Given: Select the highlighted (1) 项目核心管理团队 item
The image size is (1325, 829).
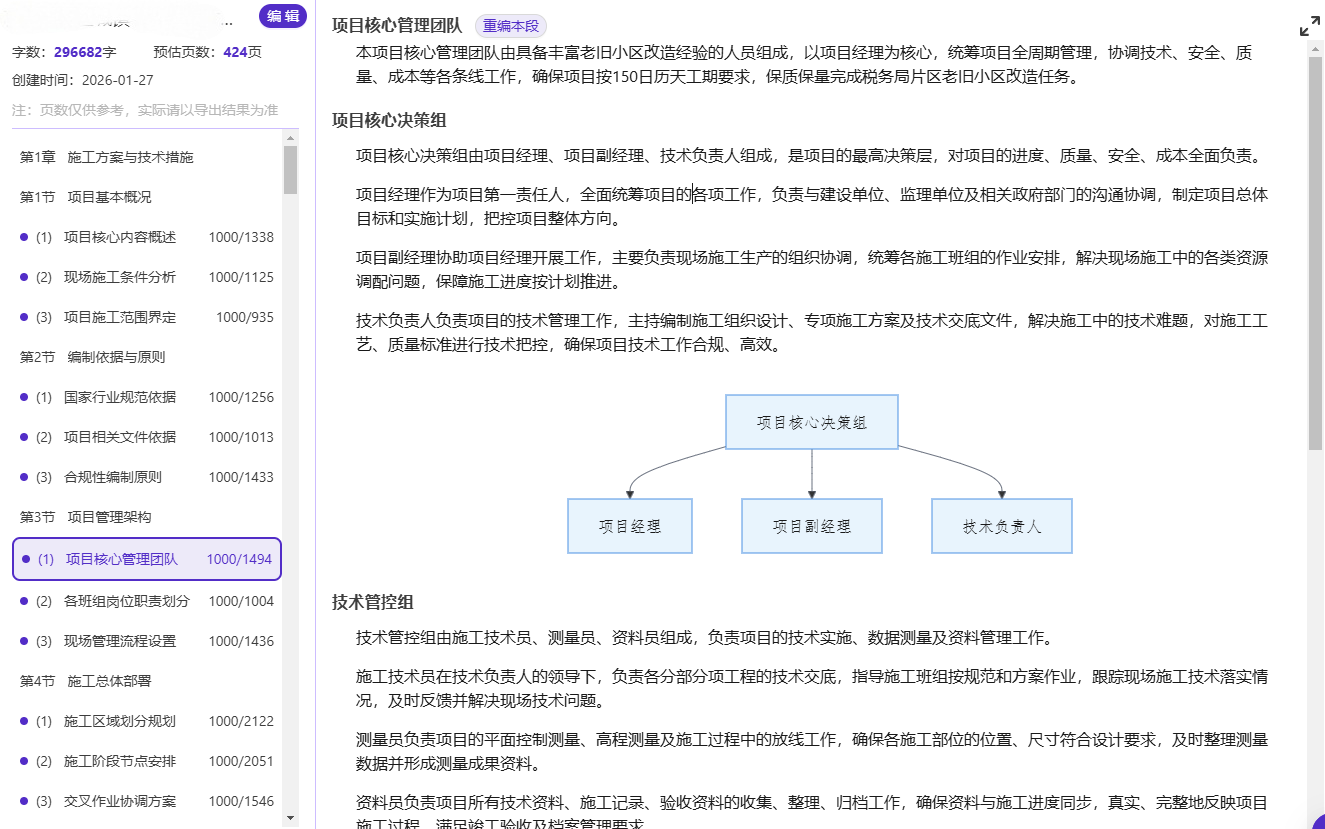Looking at the screenshot, I should 147,559.
